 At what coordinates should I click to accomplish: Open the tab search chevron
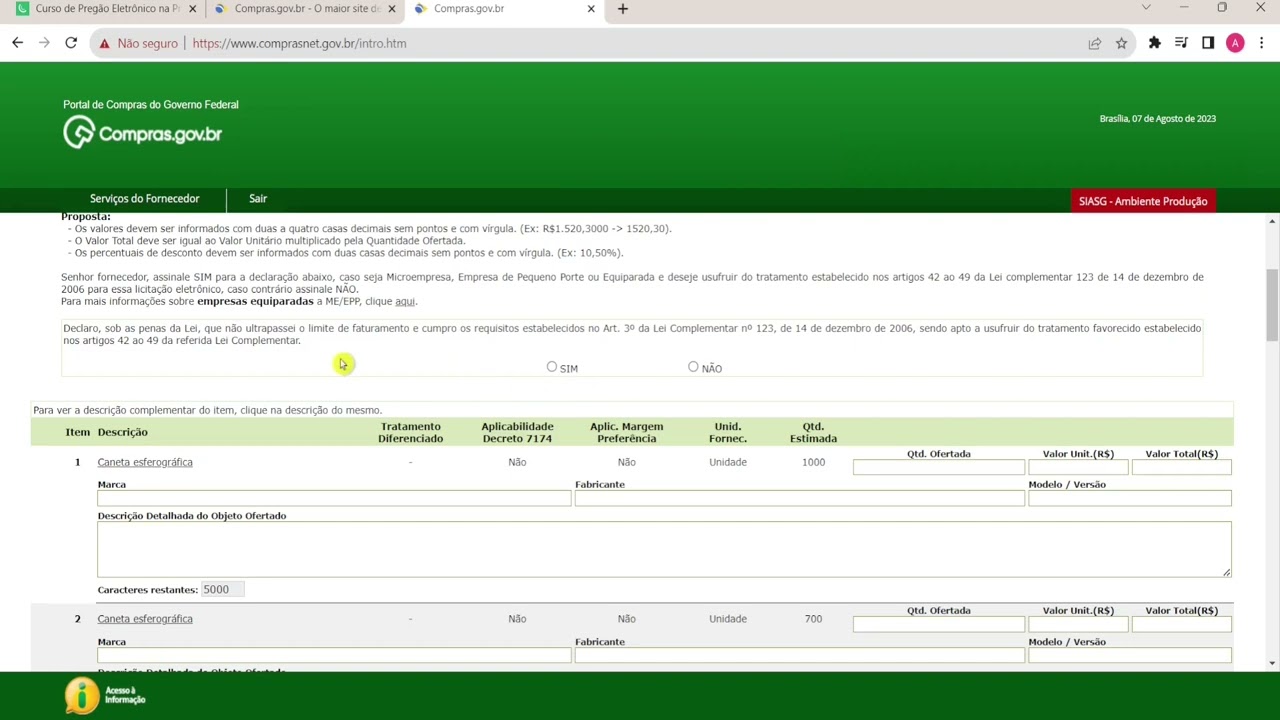point(1146,8)
